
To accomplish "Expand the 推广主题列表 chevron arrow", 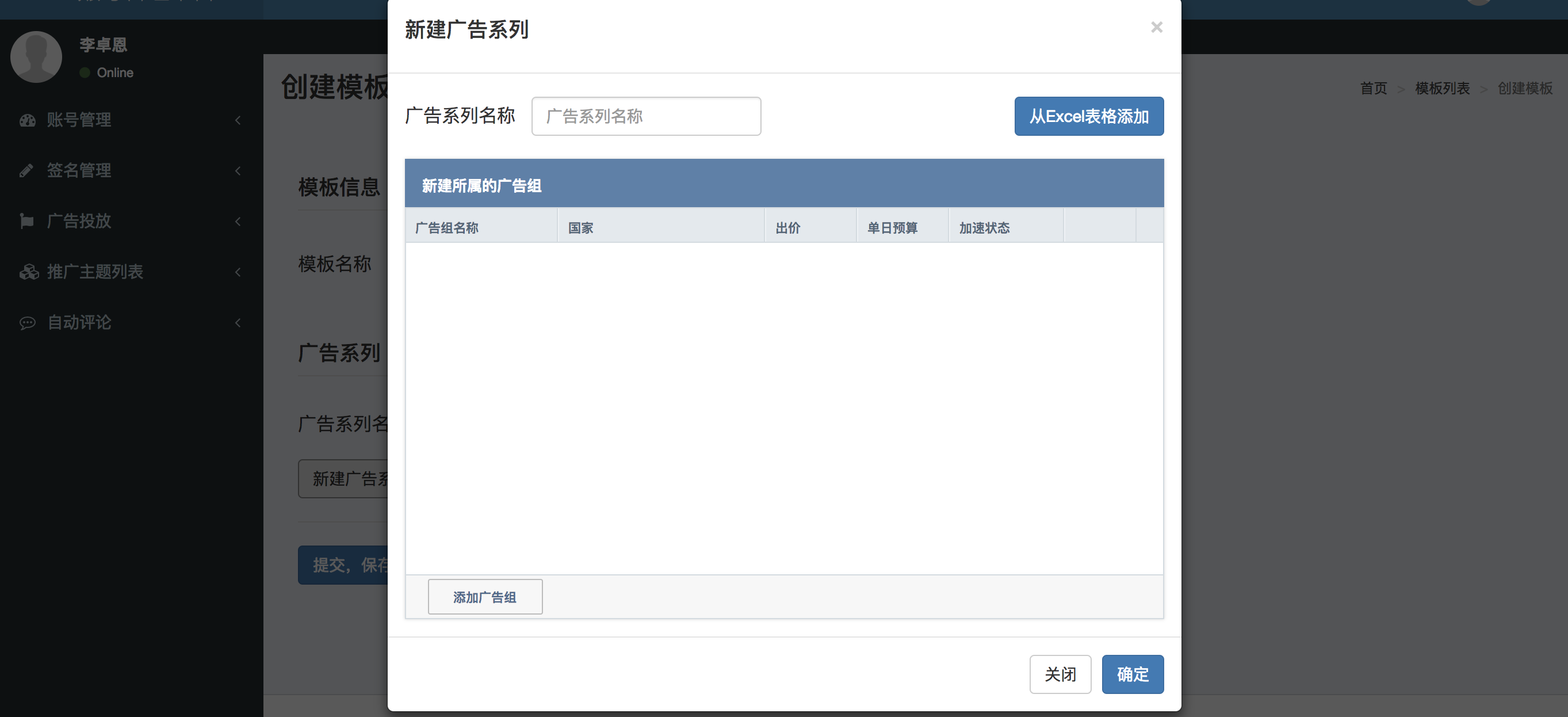I will (238, 272).
